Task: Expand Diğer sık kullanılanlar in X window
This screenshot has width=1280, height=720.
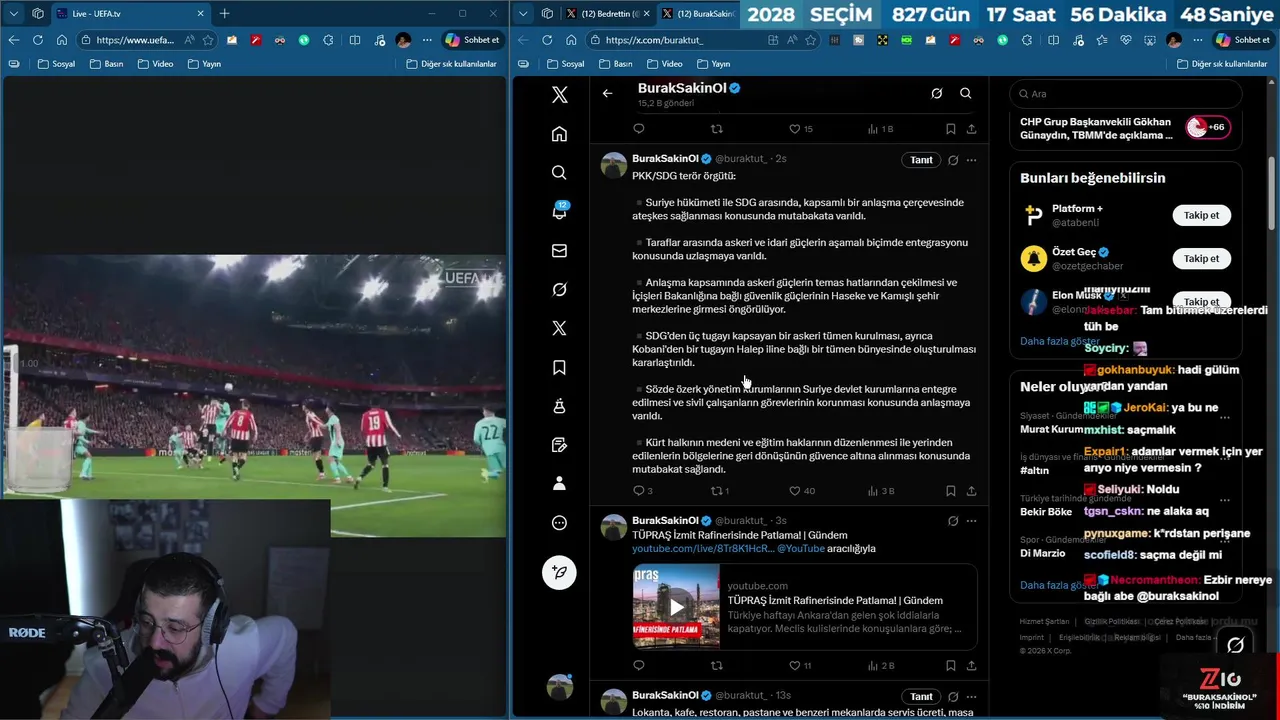Action: tap(1221, 64)
